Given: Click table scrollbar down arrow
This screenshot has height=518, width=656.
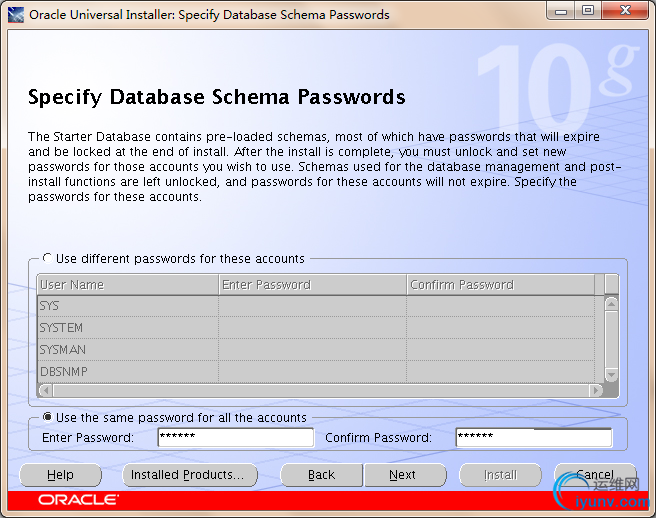Looking at the screenshot, I should [611, 374].
